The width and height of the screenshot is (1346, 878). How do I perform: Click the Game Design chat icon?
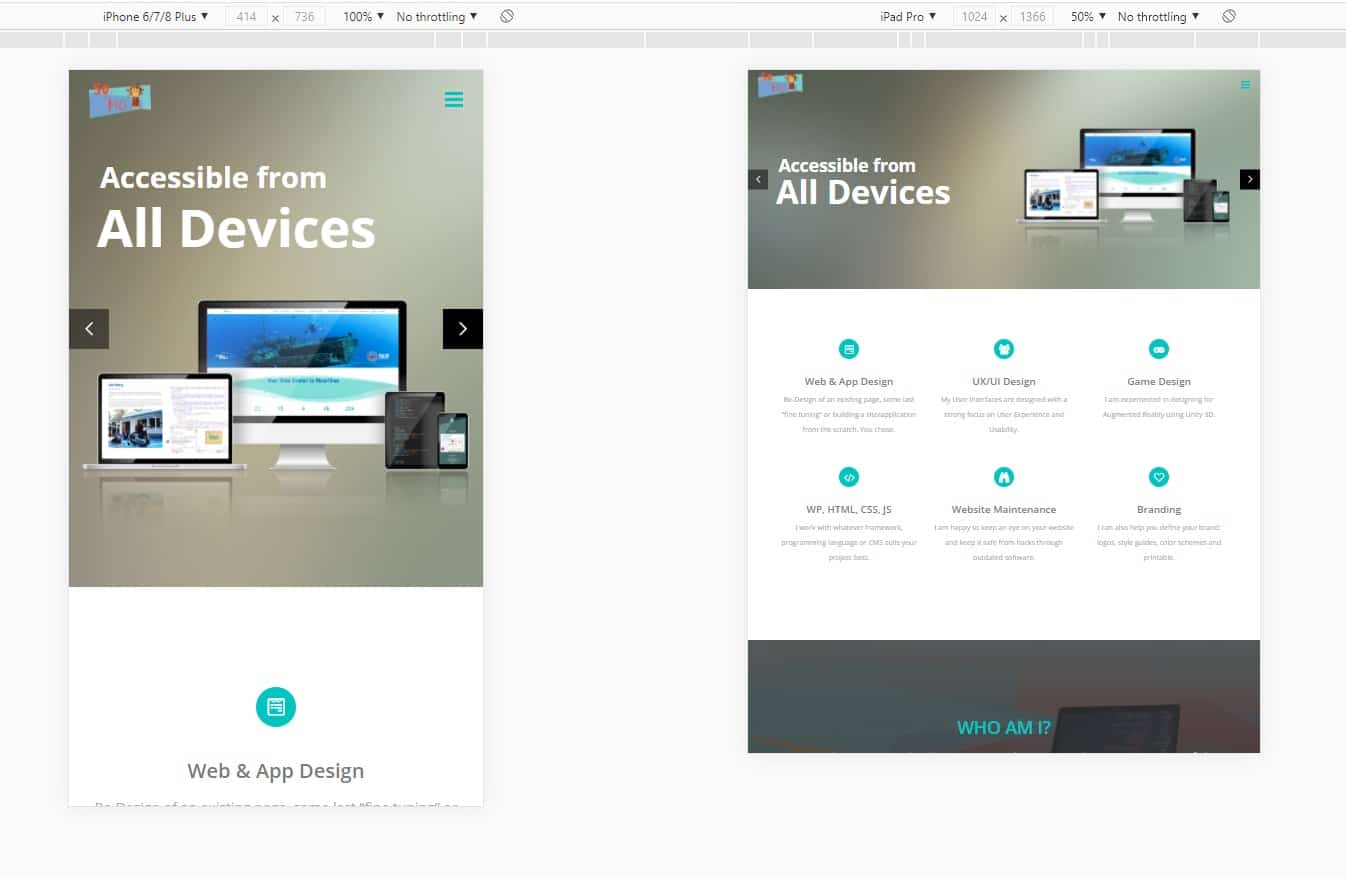click(x=1159, y=349)
